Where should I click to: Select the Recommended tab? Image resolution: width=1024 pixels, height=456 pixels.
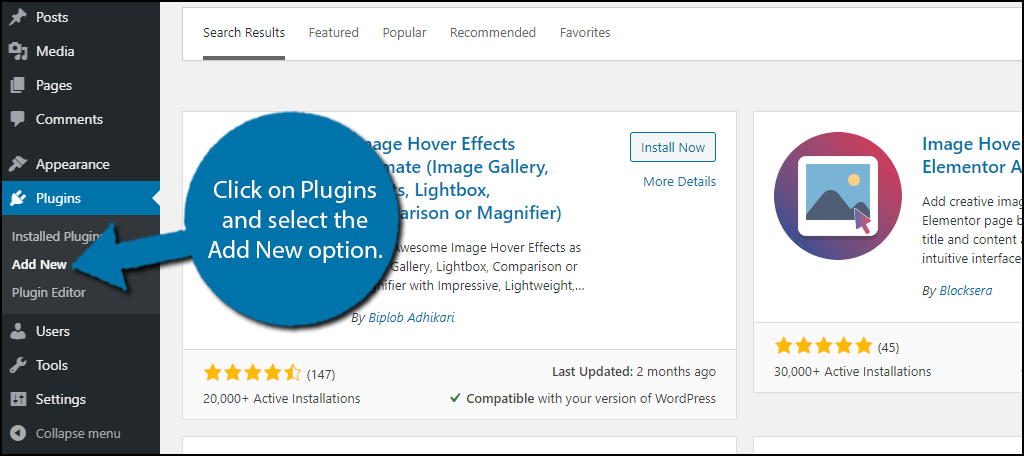492,33
